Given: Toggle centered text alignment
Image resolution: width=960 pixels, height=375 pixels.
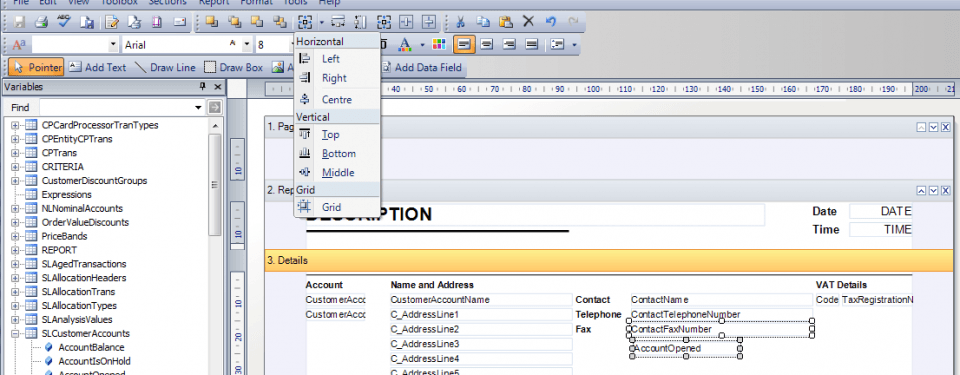Looking at the screenshot, I should (487, 45).
